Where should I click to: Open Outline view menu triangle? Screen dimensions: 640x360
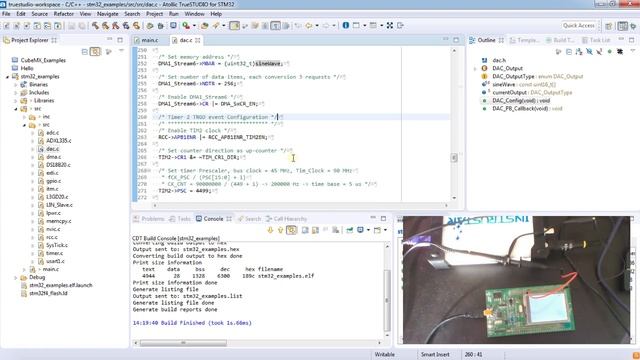(633, 51)
